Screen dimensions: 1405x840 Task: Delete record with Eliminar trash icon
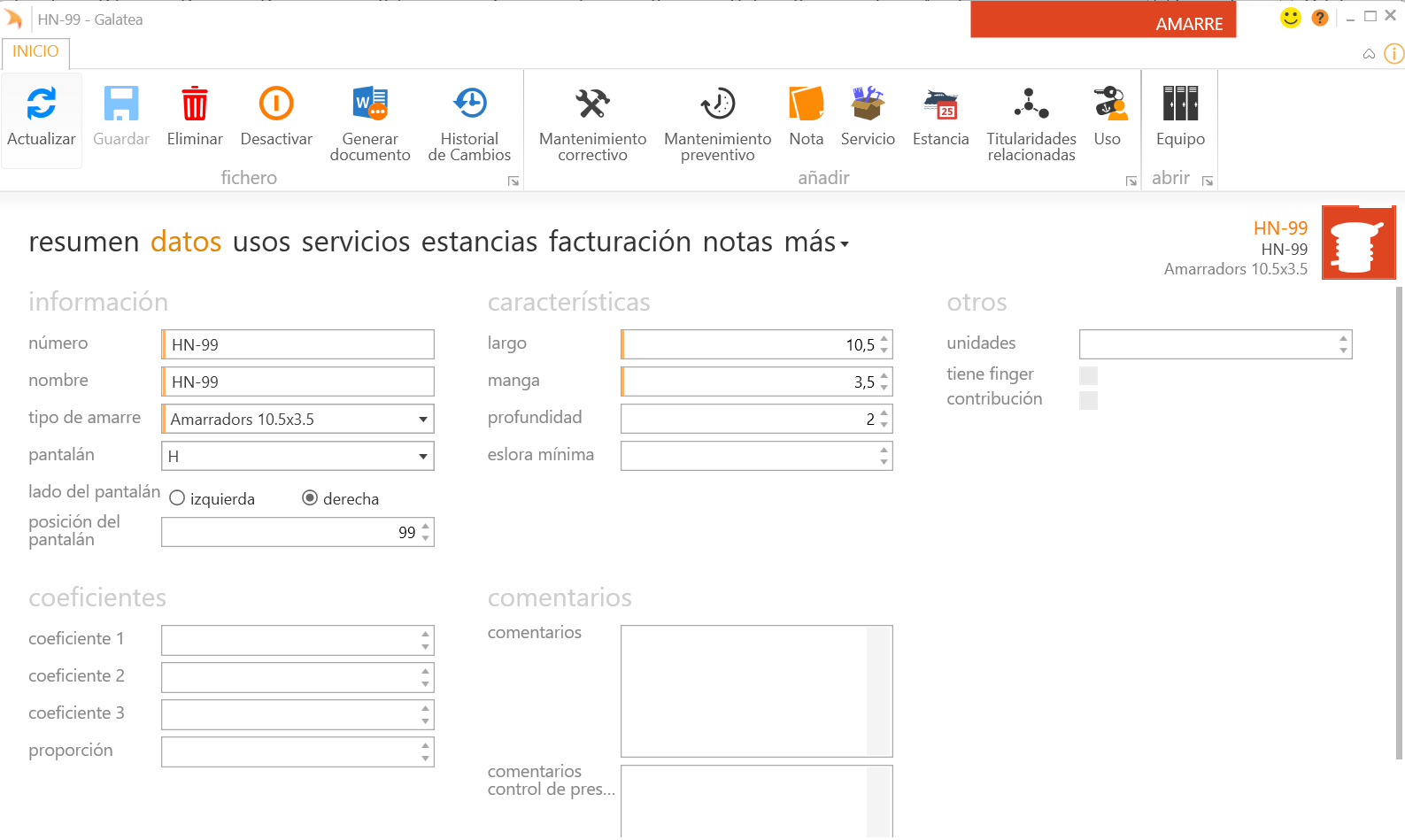[195, 104]
